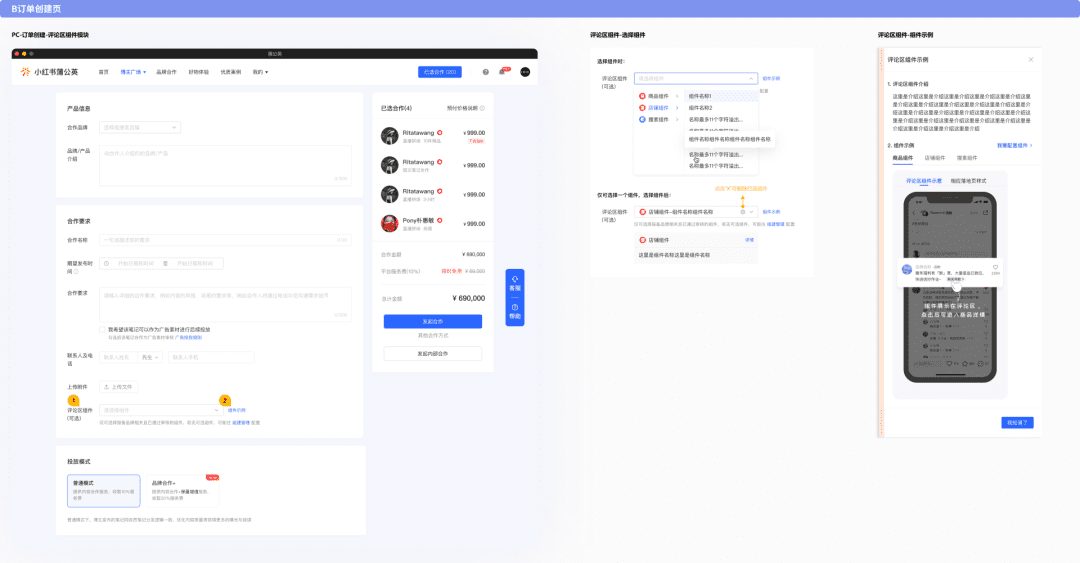The height and width of the screenshot is (563, 1080).
Task: Select the 品牌合作+ delivery mode card
Action: coord(183,491)
